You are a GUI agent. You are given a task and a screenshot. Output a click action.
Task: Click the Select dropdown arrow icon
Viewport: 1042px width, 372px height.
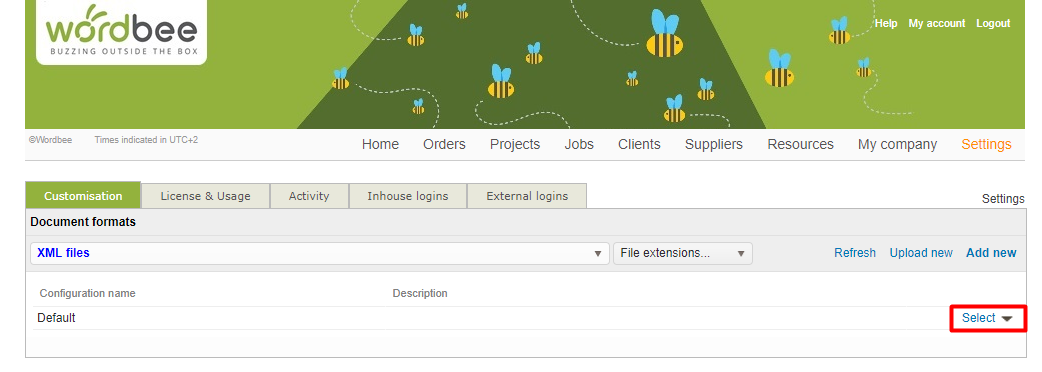pos(1007,319)
